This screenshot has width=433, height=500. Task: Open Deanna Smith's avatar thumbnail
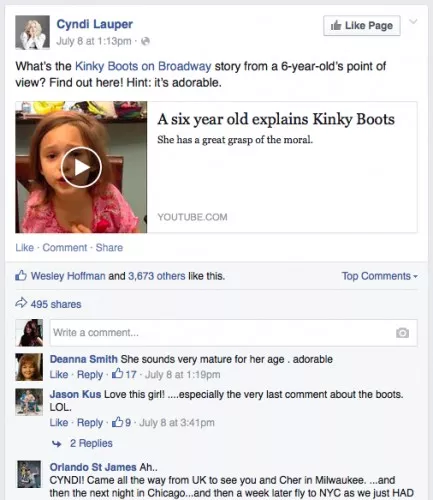(x=29, y=367)
